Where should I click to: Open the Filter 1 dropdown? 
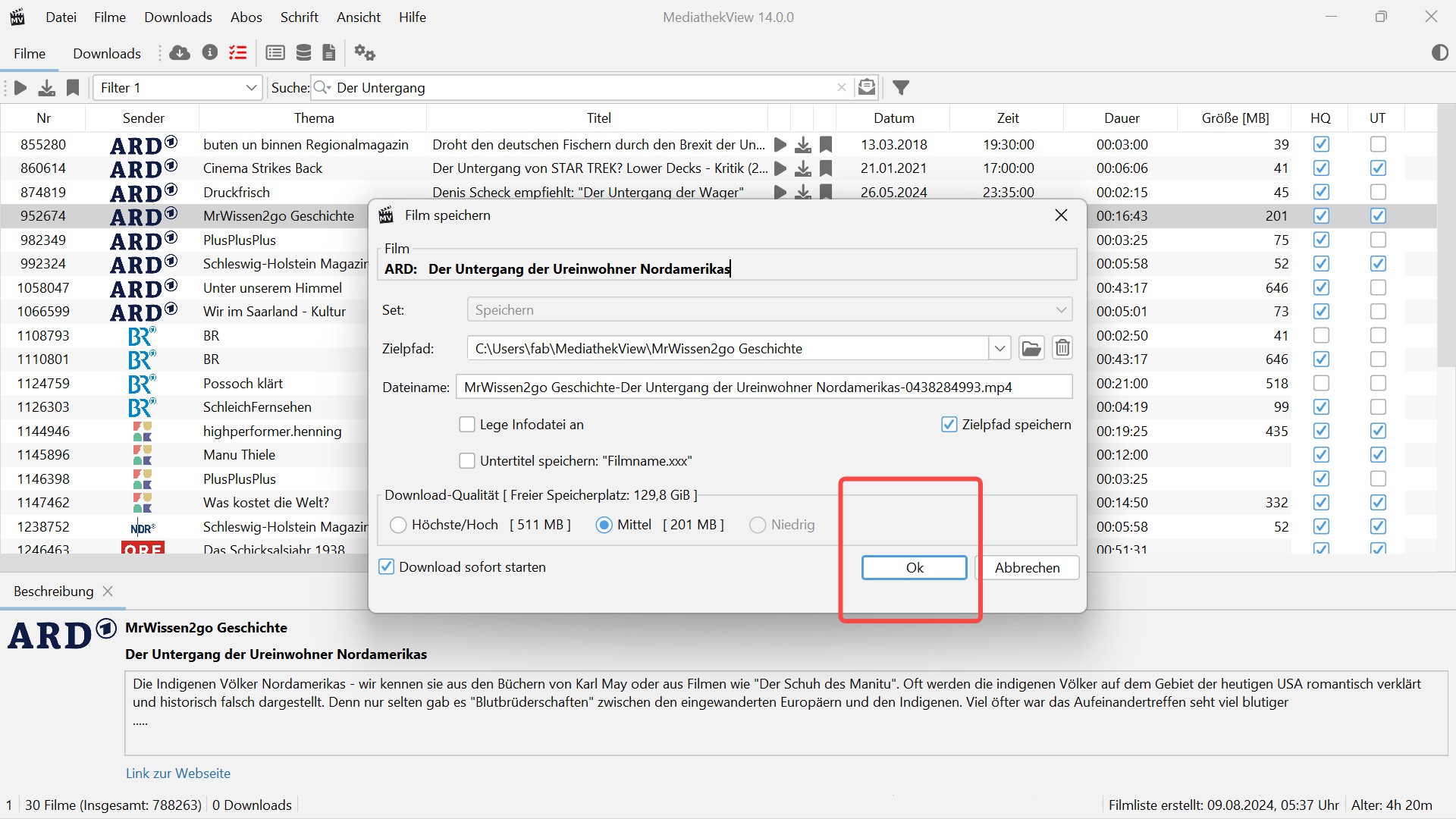point(177,88)
